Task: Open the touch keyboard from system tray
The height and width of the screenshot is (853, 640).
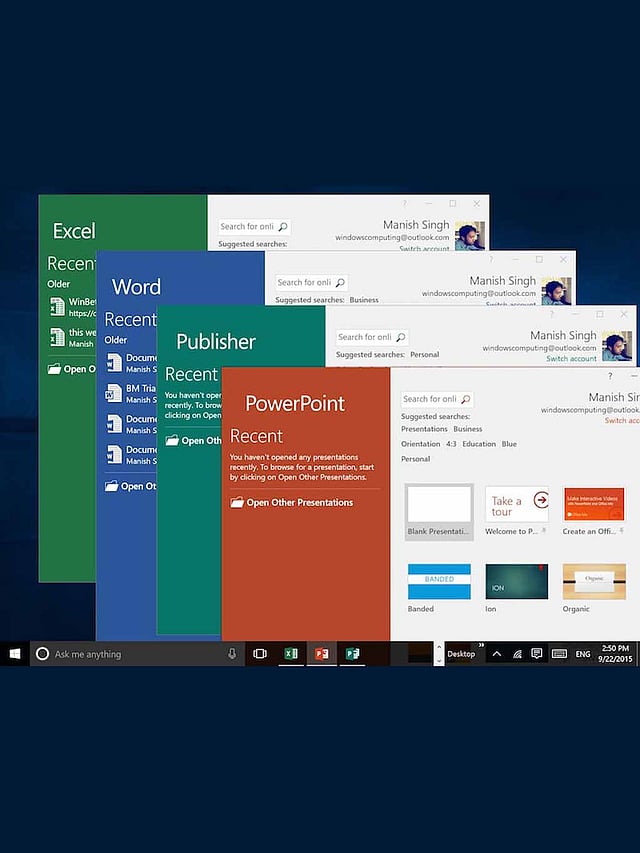Action: tap(559, 654)
